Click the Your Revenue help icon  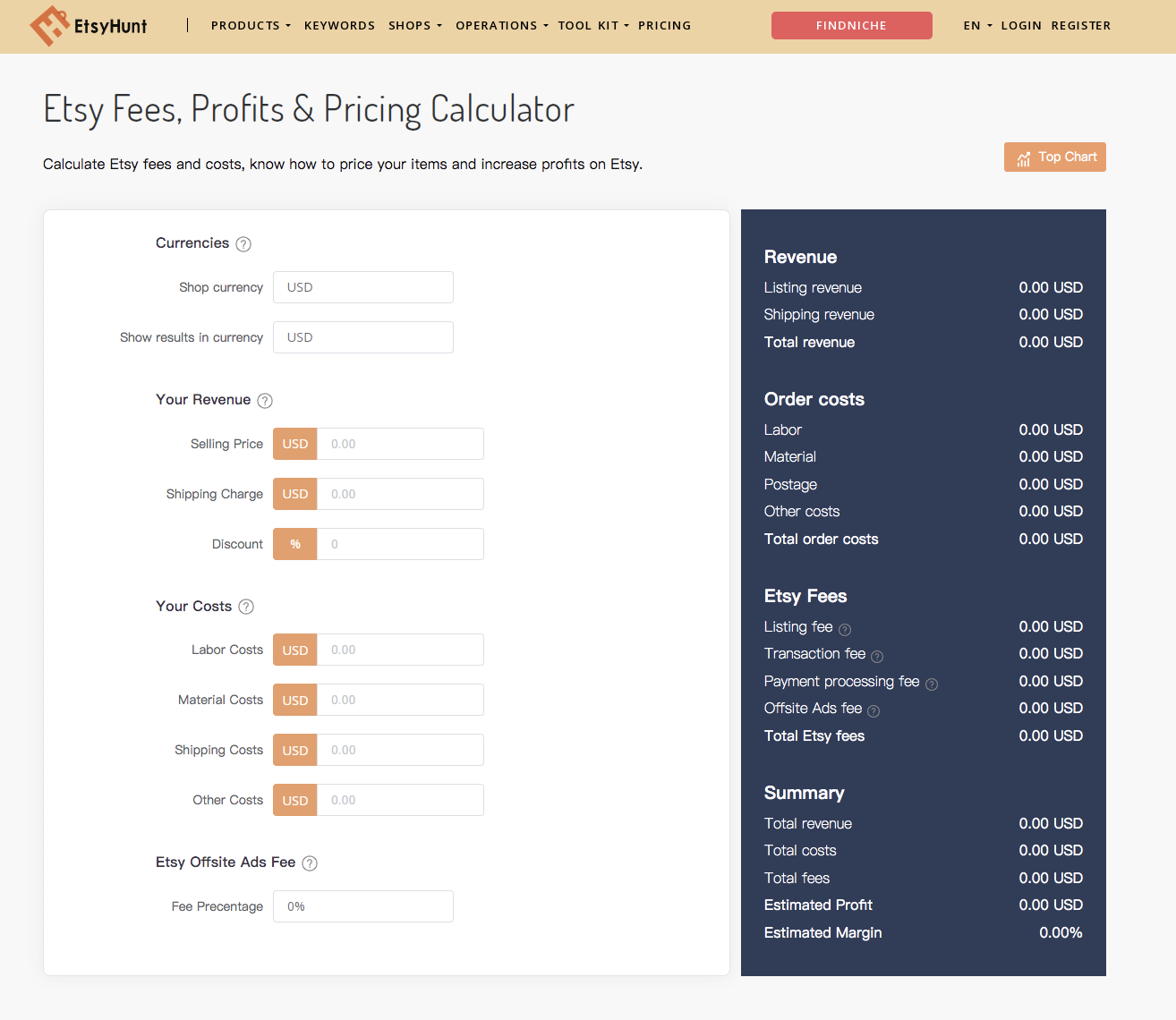(x=265, y=401)
